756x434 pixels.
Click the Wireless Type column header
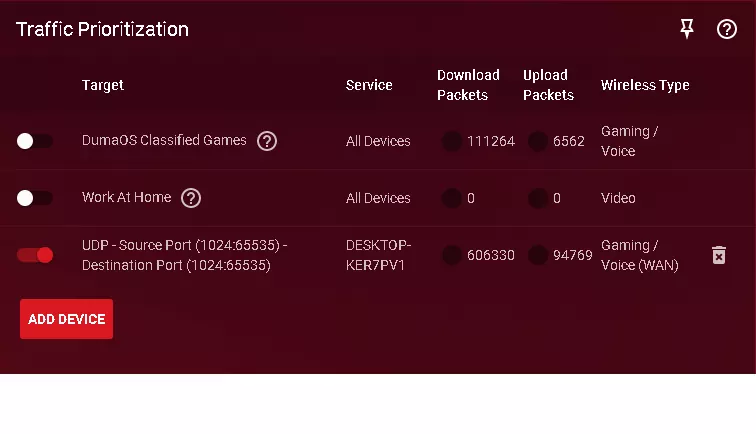click(x=645, y=85)
